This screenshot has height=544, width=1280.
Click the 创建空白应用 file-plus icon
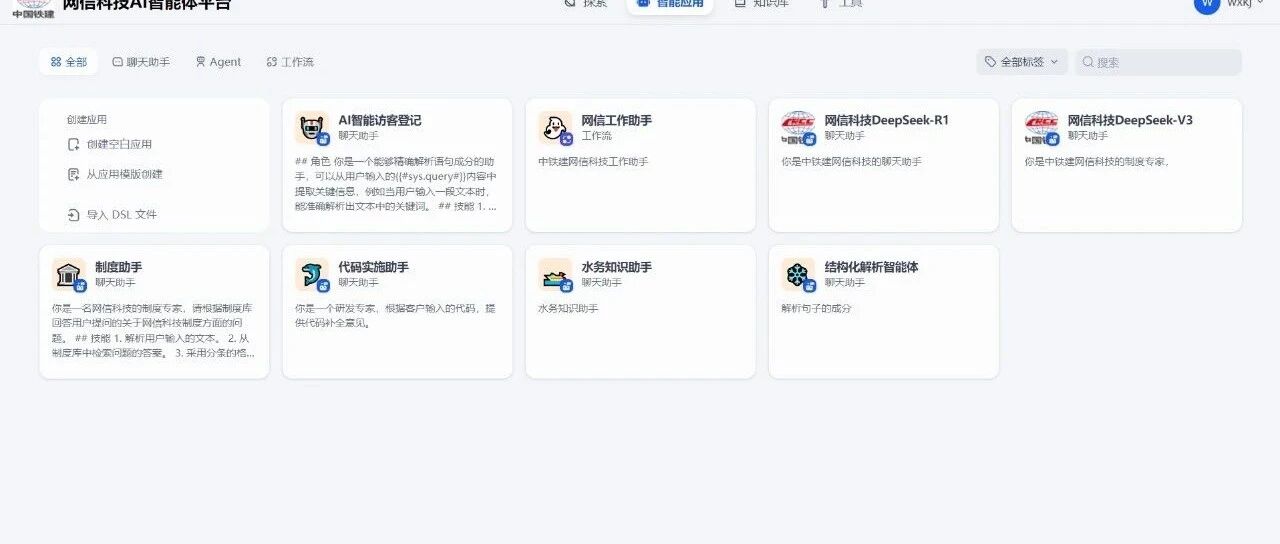click(73, 144)
